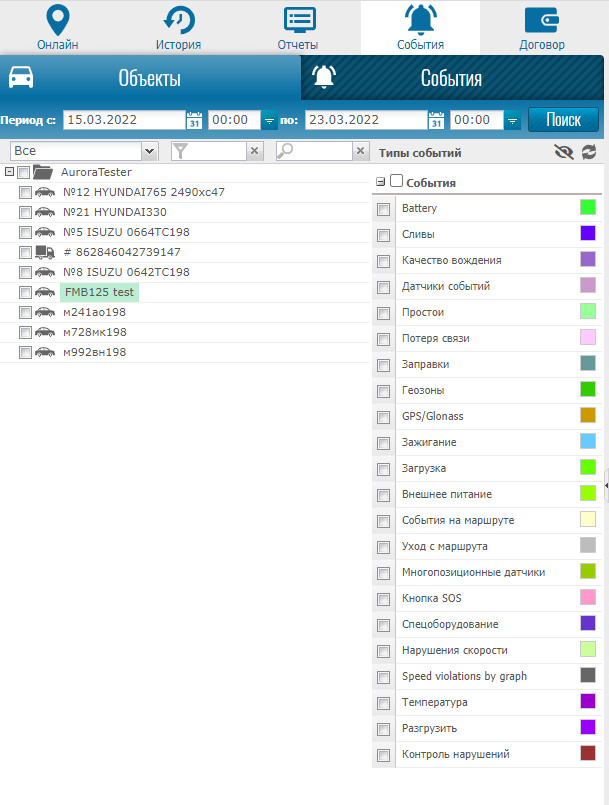The image size is (609, 805).
Task: Select the События top tab
Action: [x=420, y=28]
